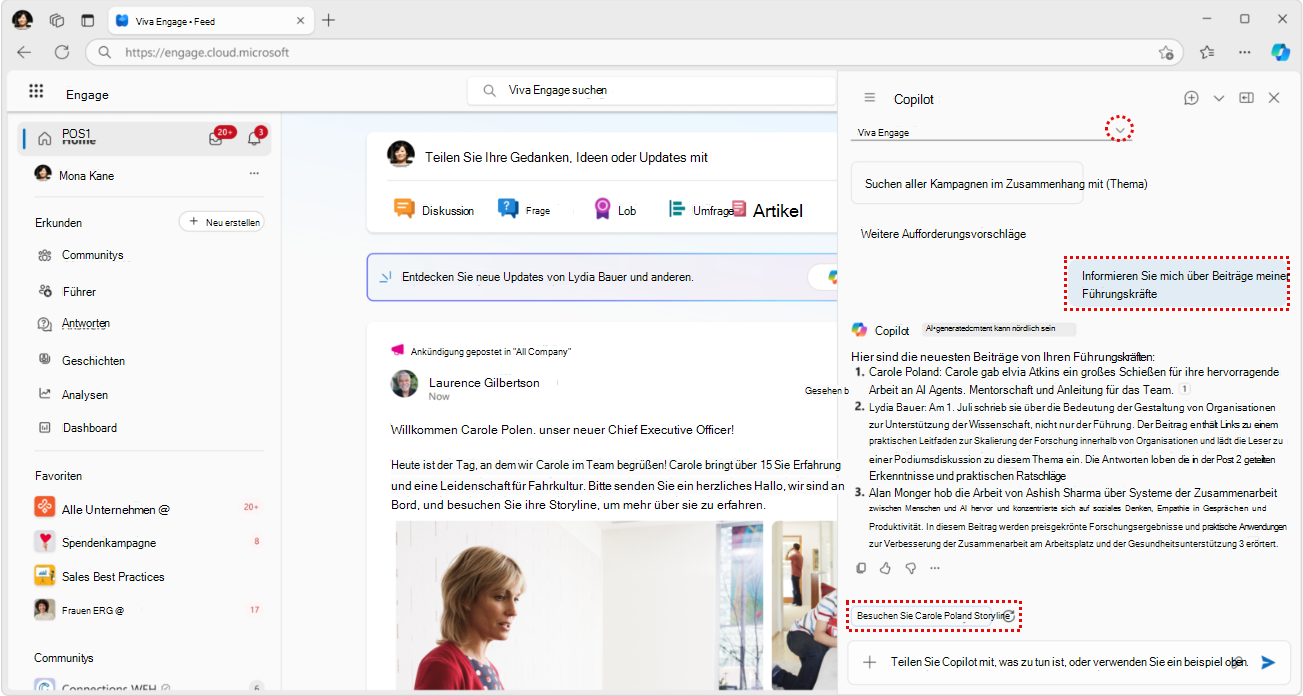This screenshot has width=1303, height=696.
Task: Open the notifications bell icon
Action: (254, 138)
